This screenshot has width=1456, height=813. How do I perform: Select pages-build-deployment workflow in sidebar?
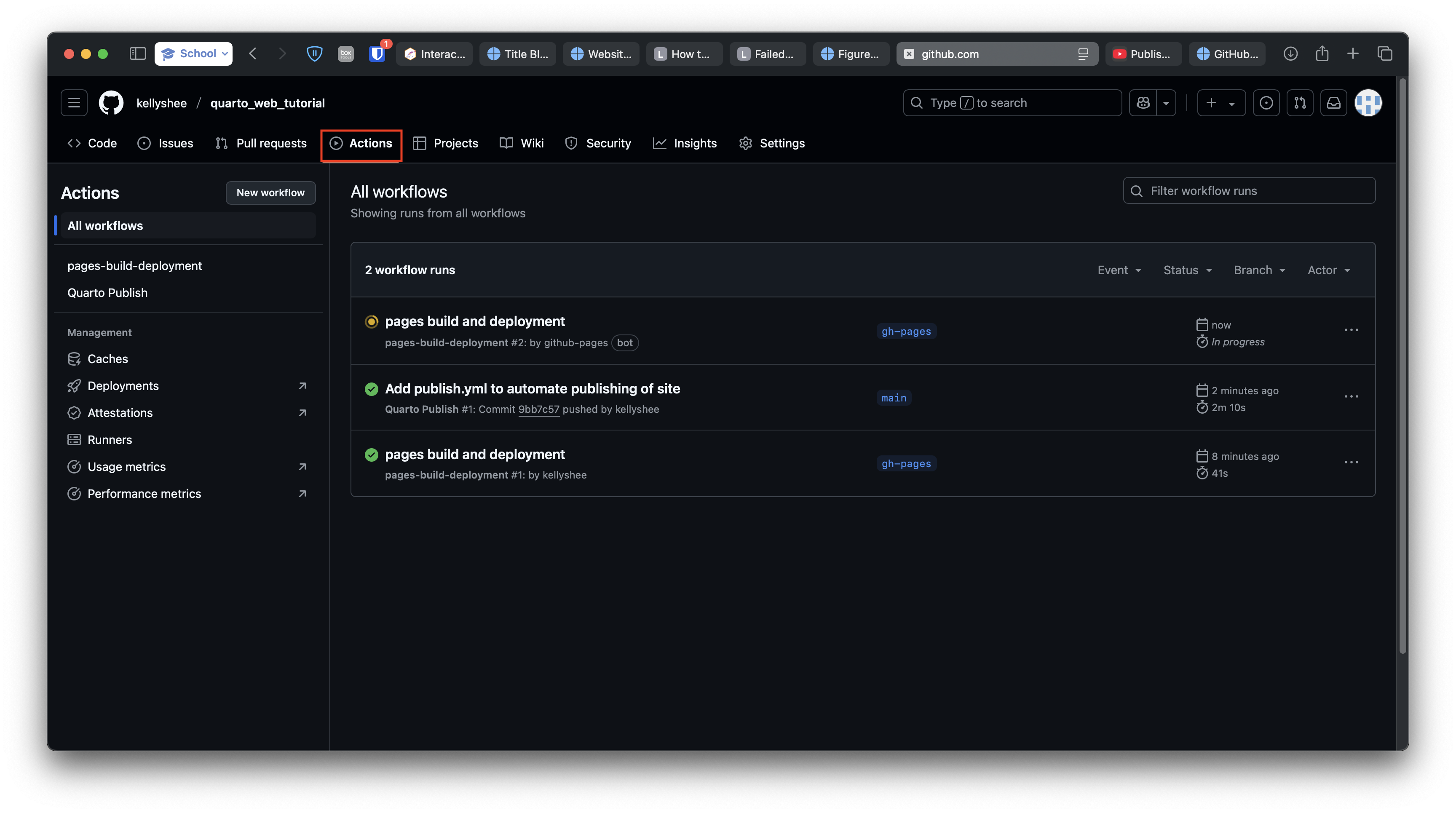(134, 265)
